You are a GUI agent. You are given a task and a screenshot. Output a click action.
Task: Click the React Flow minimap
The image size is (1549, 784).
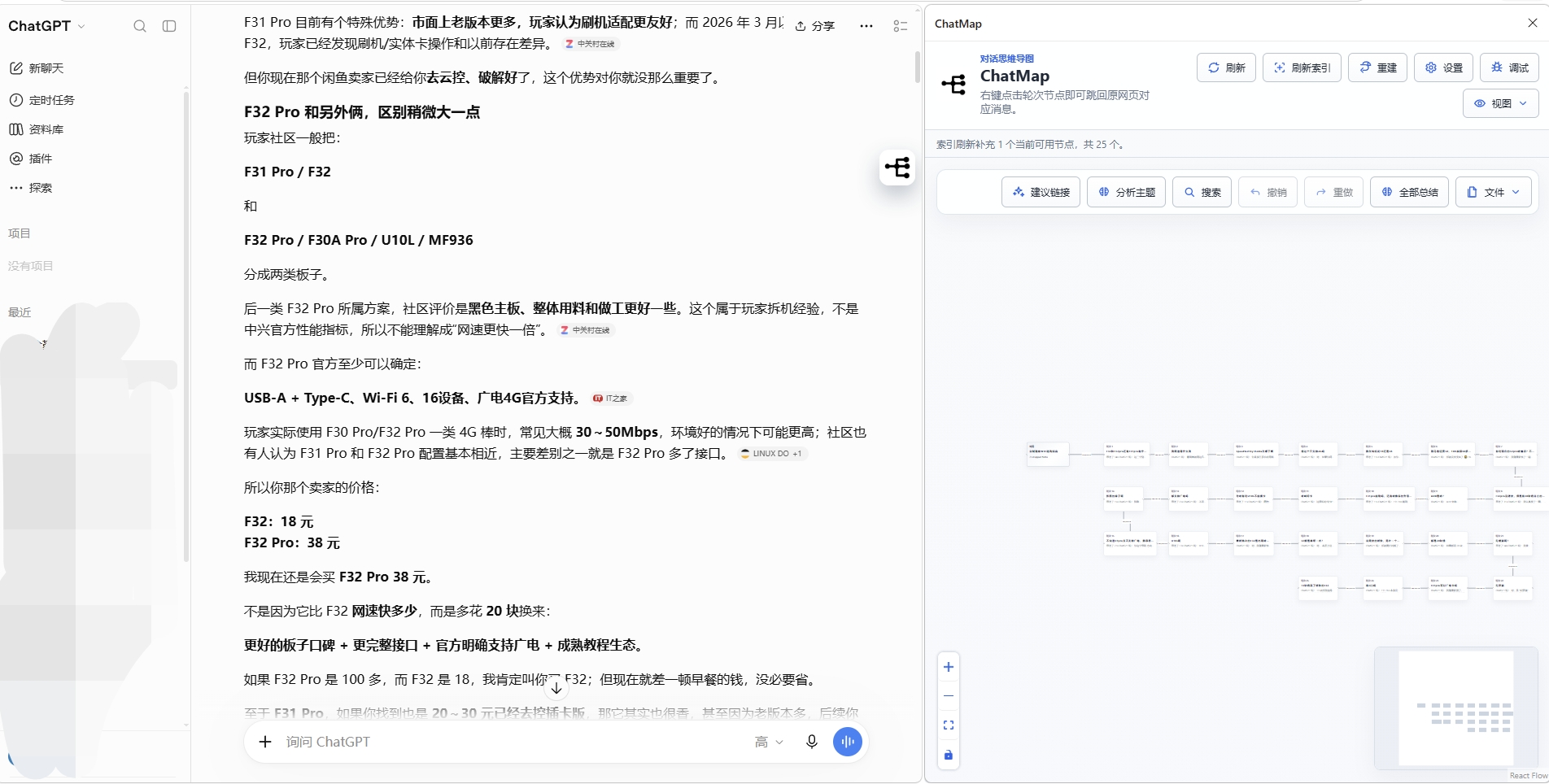(1455, 708)
